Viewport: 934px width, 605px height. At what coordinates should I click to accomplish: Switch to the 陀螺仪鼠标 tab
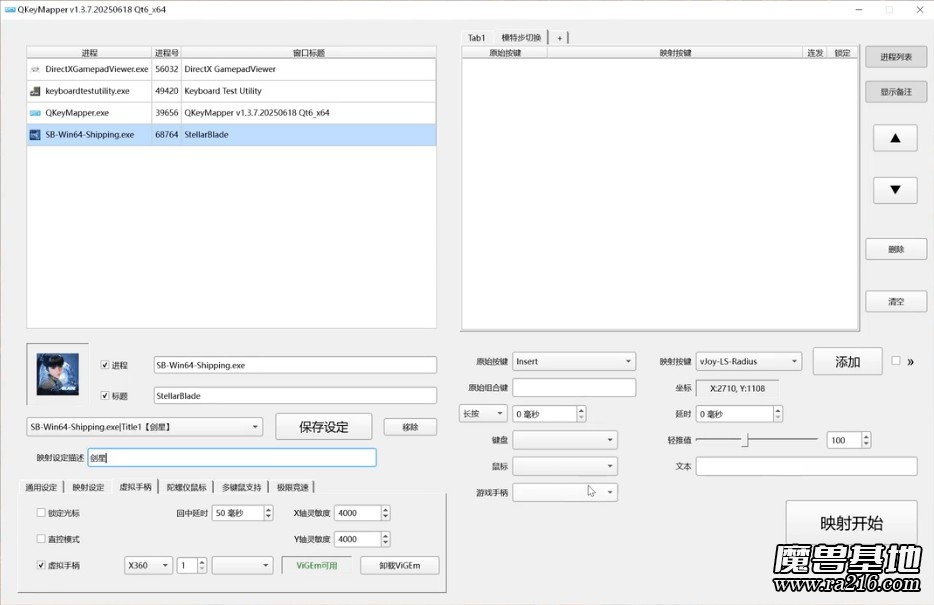[x=186, y=487]
